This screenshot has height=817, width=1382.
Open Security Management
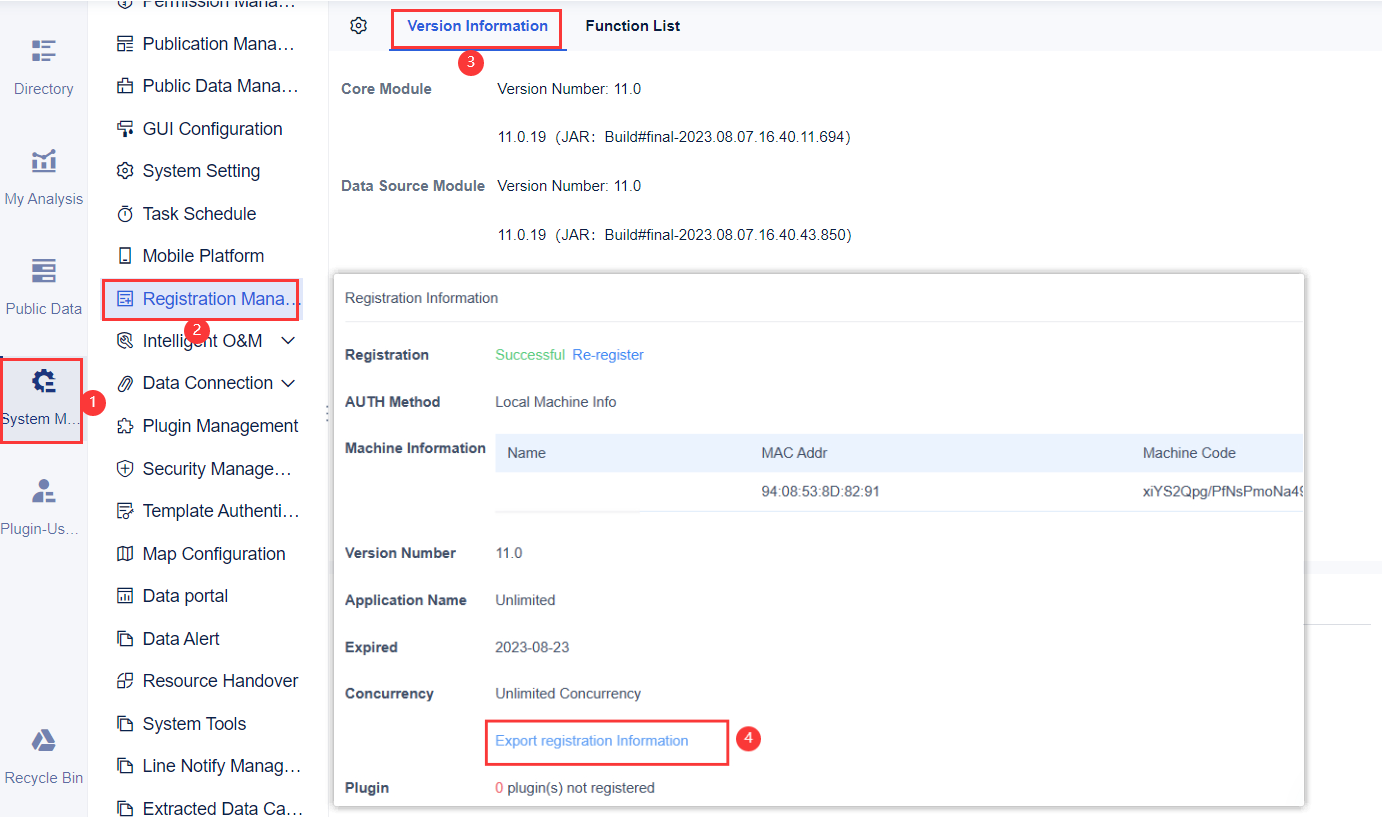200,468
